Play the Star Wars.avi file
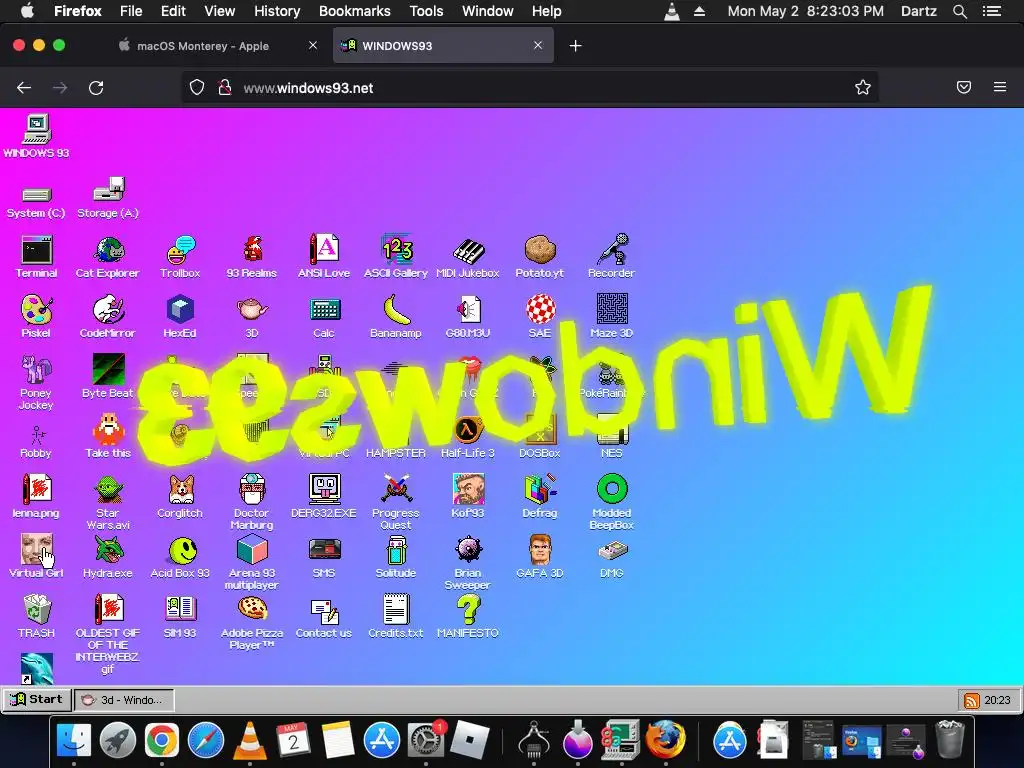Screen dimensions: 1024x768 point(108,502)
